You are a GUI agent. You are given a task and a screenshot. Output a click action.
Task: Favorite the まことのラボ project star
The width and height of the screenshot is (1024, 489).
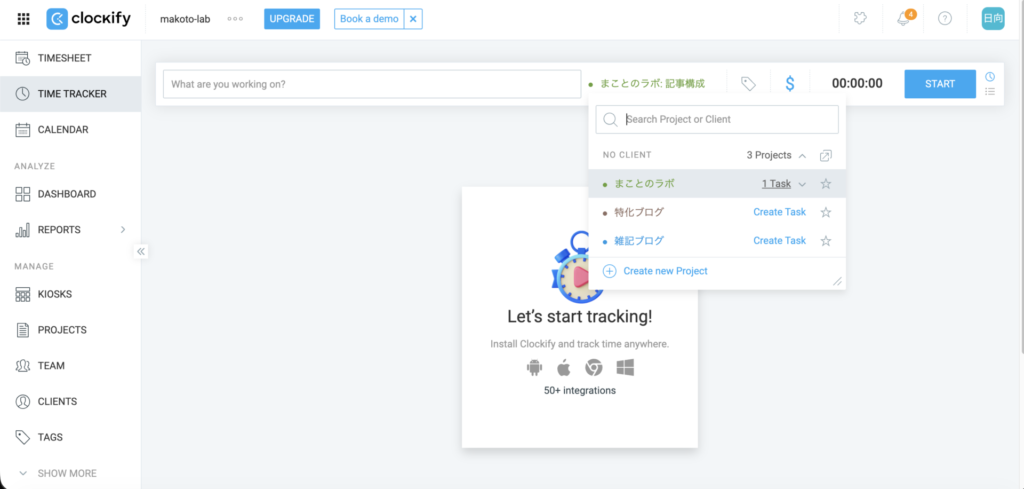pos(826,184)
